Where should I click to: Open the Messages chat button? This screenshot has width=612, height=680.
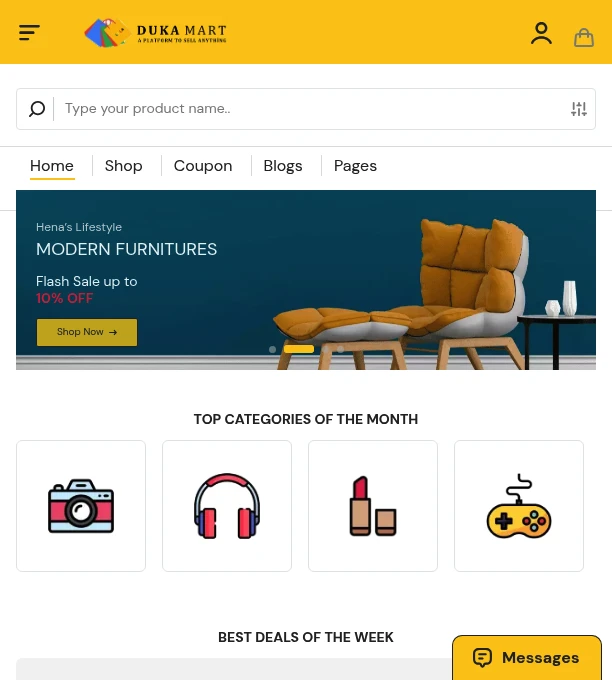point(527,657)
